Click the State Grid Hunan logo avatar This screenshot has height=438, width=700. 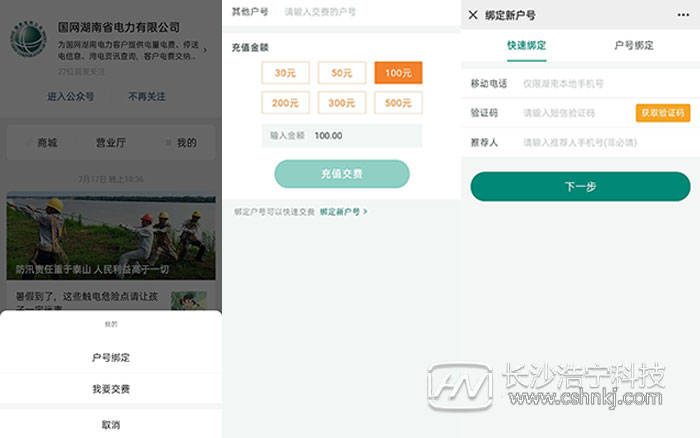pos(28,41)
